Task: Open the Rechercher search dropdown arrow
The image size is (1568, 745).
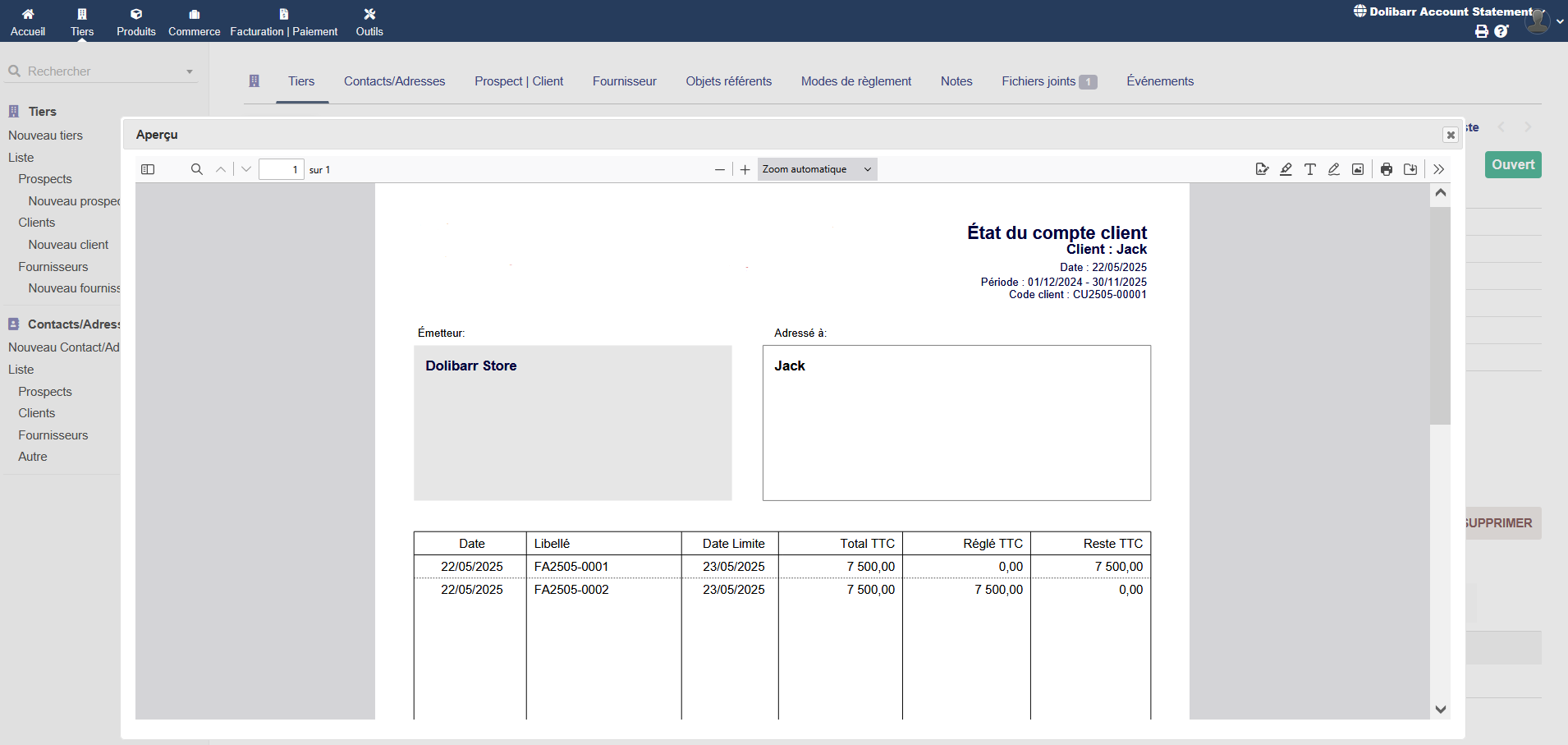Action: coord(190,71)
